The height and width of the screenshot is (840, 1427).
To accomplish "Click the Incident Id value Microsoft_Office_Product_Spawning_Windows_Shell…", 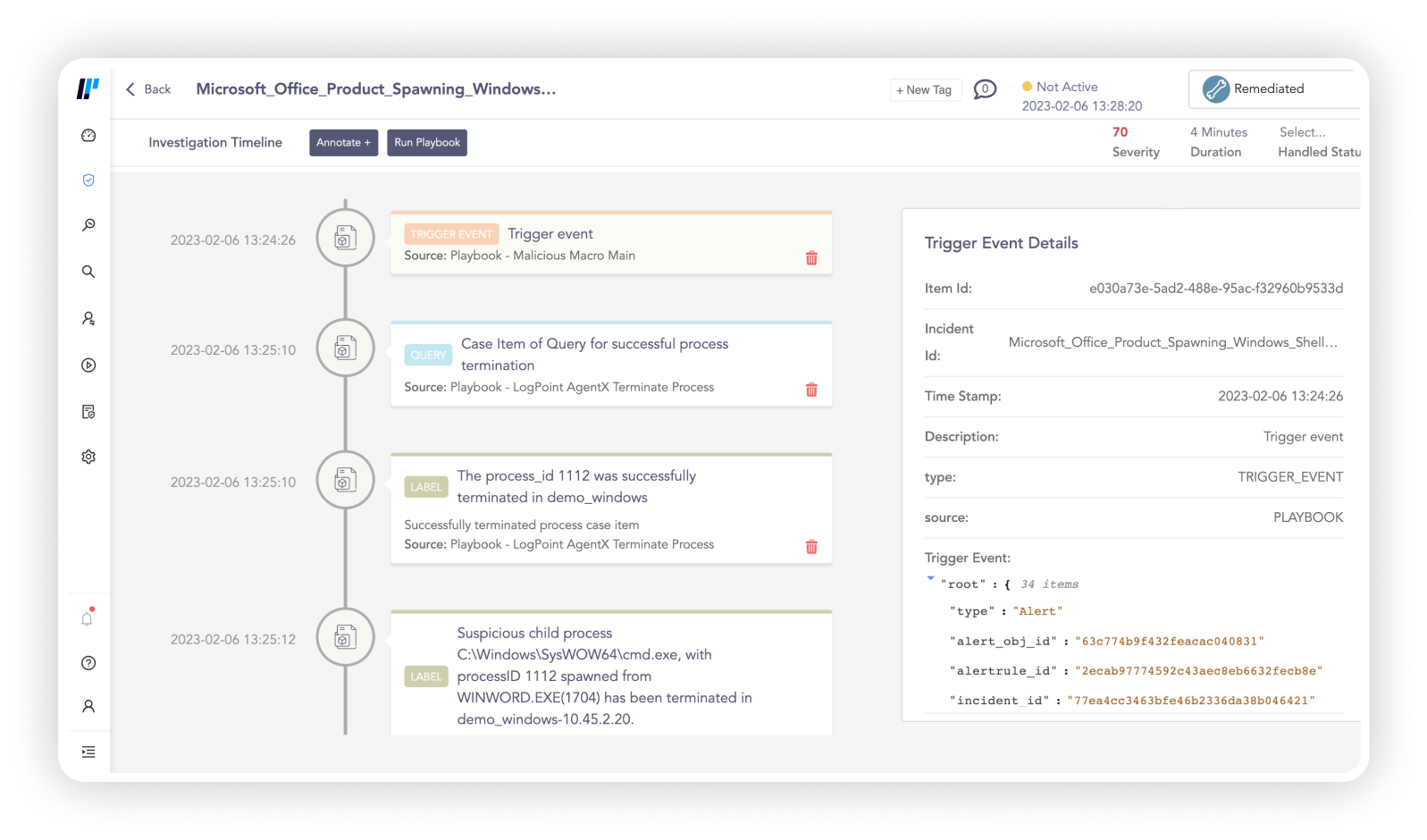I will [1173, 342].
